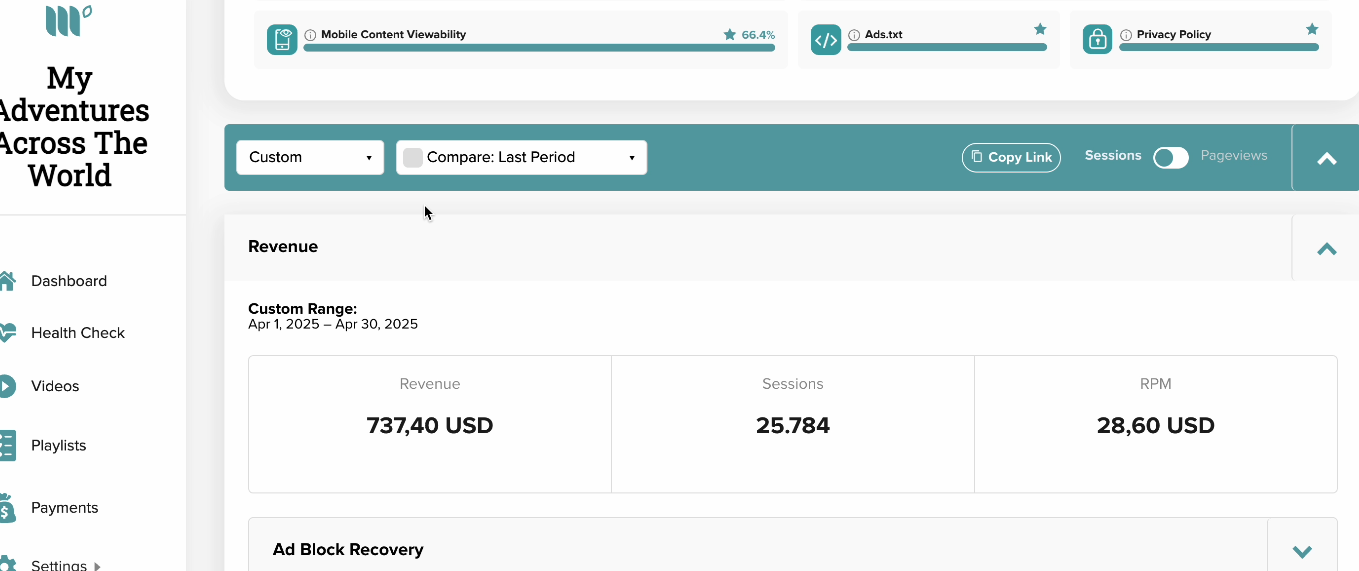Open the Compare: Last Period dropdown arrow
The image size is (1359, 571).
[x=632, y=158]
